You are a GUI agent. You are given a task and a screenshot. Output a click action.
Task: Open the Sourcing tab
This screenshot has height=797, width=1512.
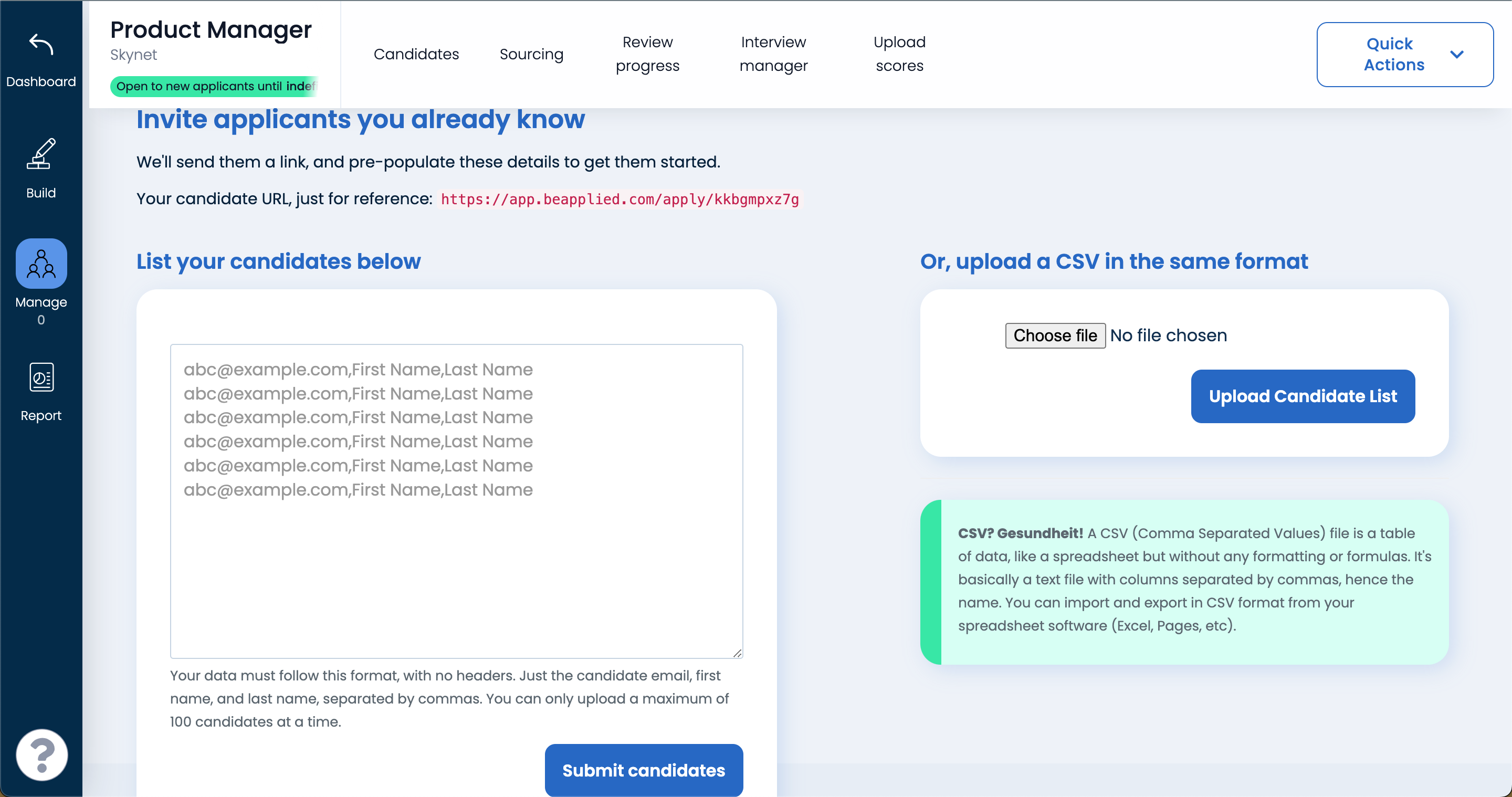click(531, 55)
